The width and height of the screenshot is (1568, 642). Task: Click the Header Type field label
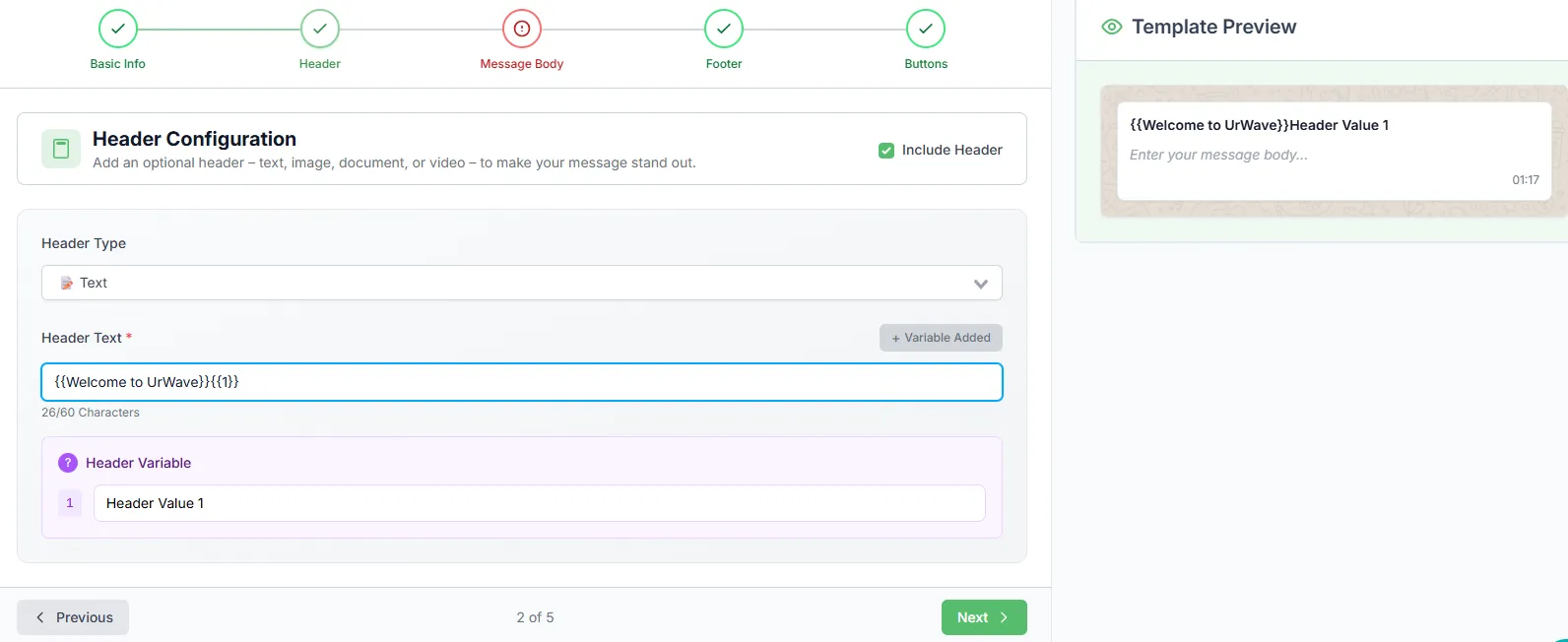pos(84,243)
